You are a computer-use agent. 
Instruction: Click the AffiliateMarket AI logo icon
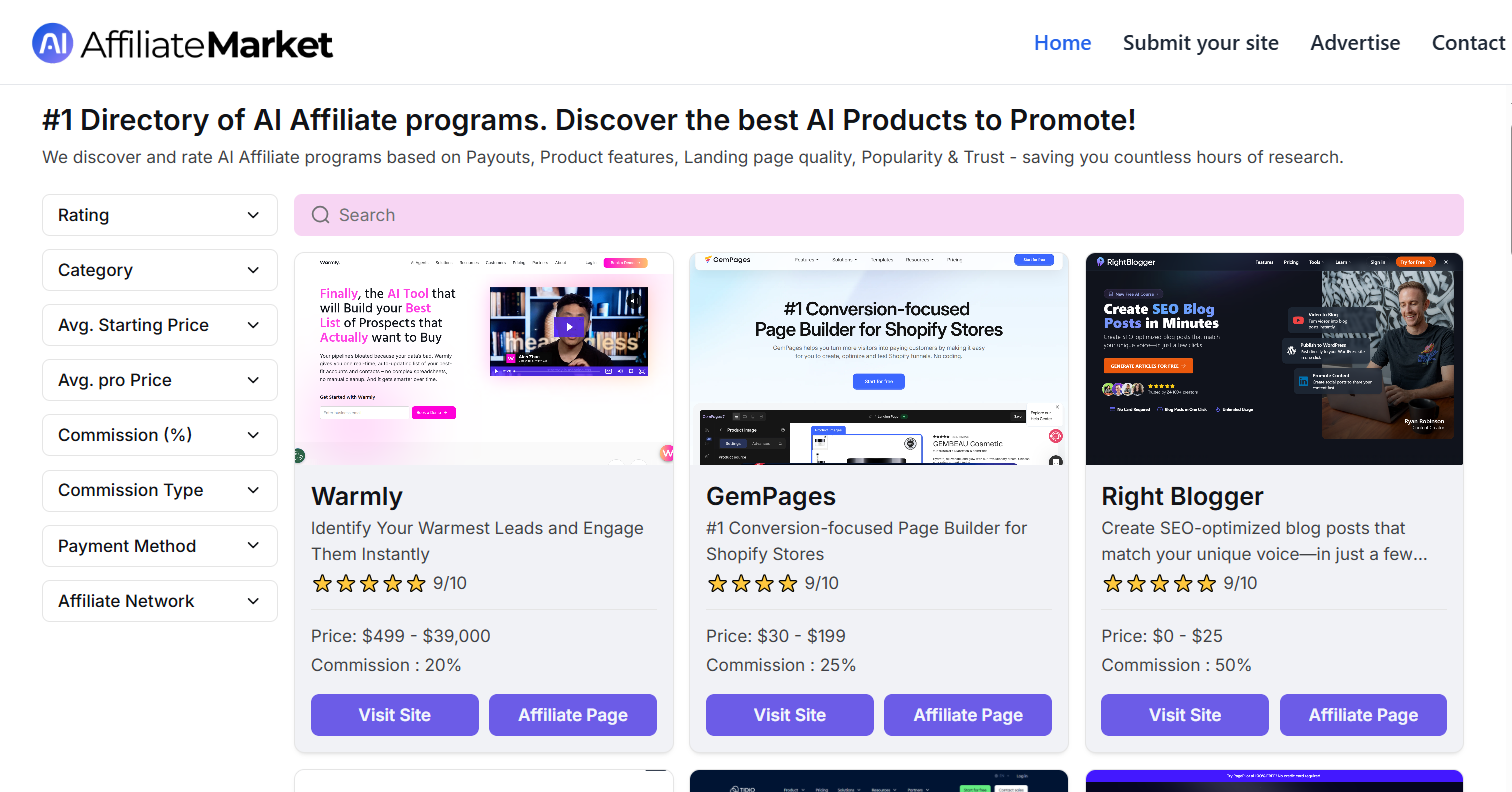(x=52, y=43)
